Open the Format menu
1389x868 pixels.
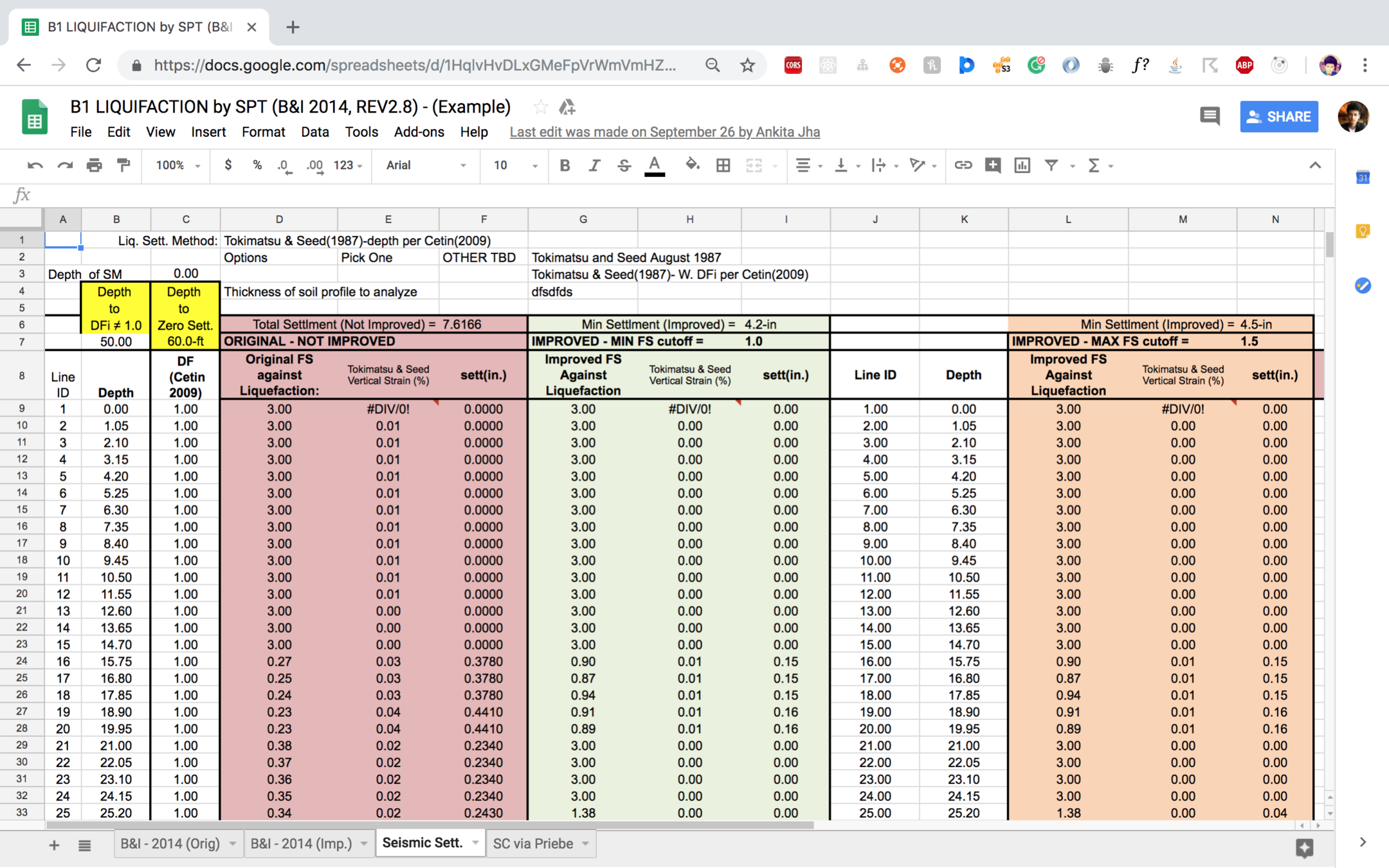click(x=263, y=132)
